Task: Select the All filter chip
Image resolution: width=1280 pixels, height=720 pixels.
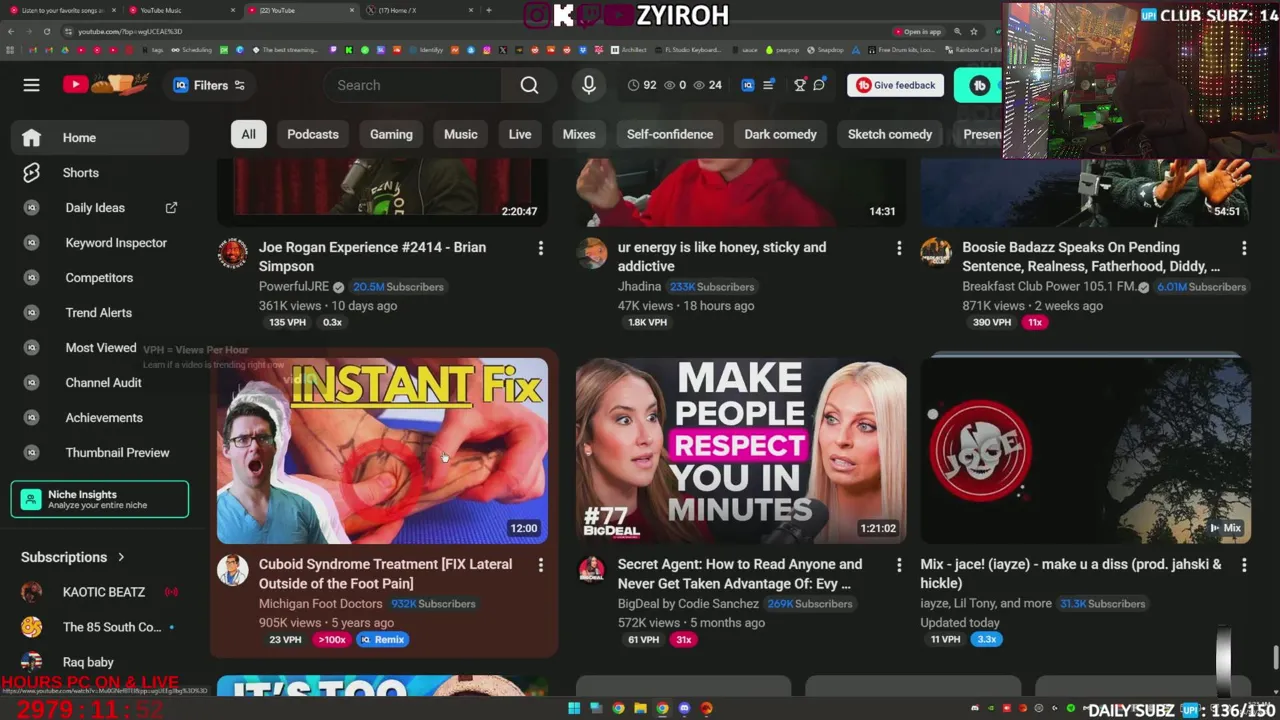Action: point(248,134)
